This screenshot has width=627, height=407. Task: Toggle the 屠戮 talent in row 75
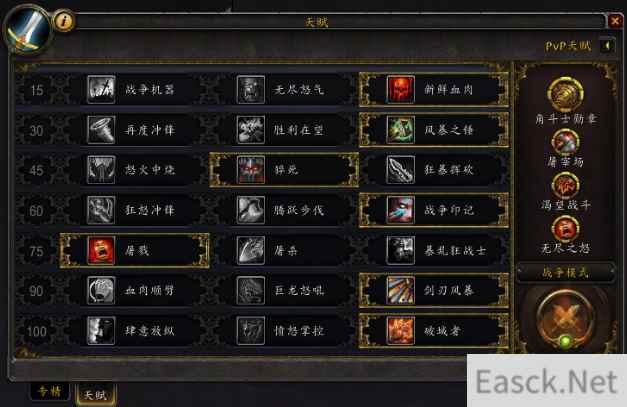[x=134, y=251]
